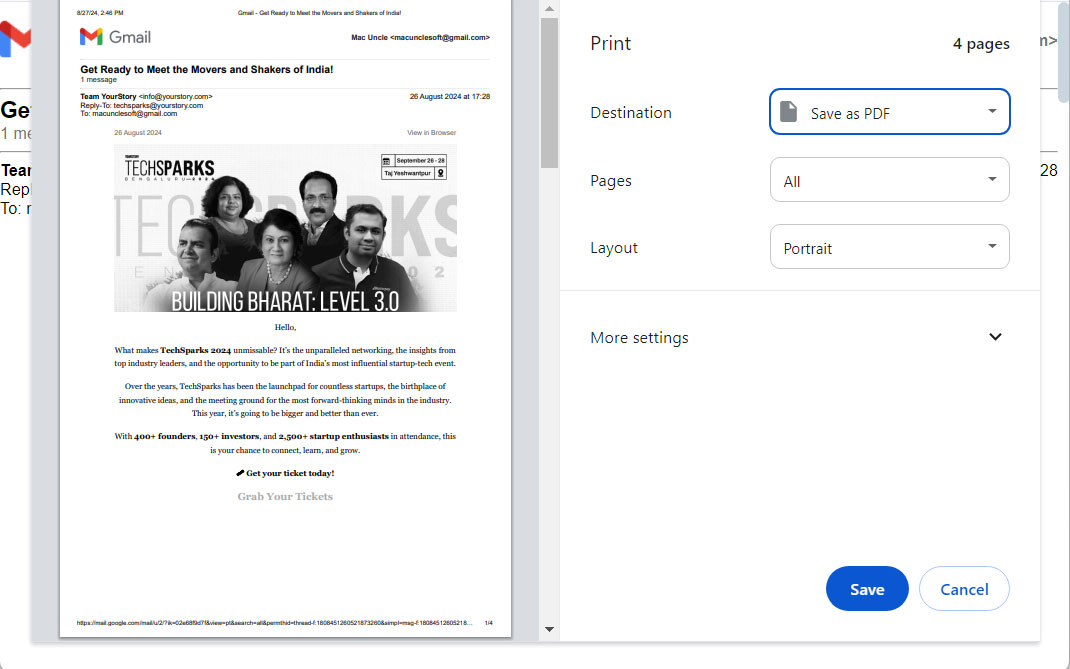
Task: Click the up arrow on the preview scrollbar
Action: 549,8
